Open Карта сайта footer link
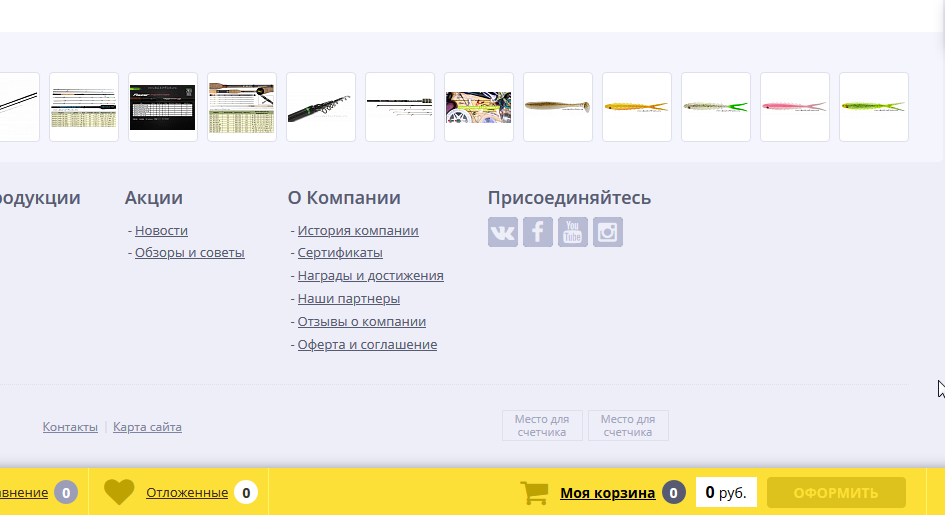 (147, 427)
